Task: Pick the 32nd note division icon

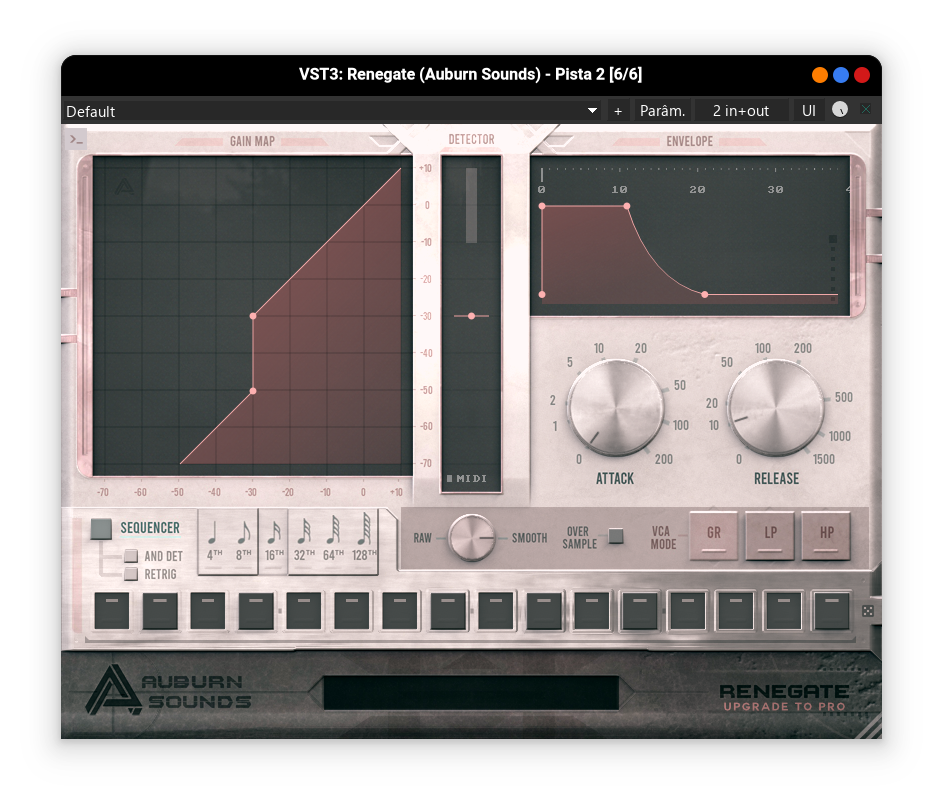Action: click(303, 541)
